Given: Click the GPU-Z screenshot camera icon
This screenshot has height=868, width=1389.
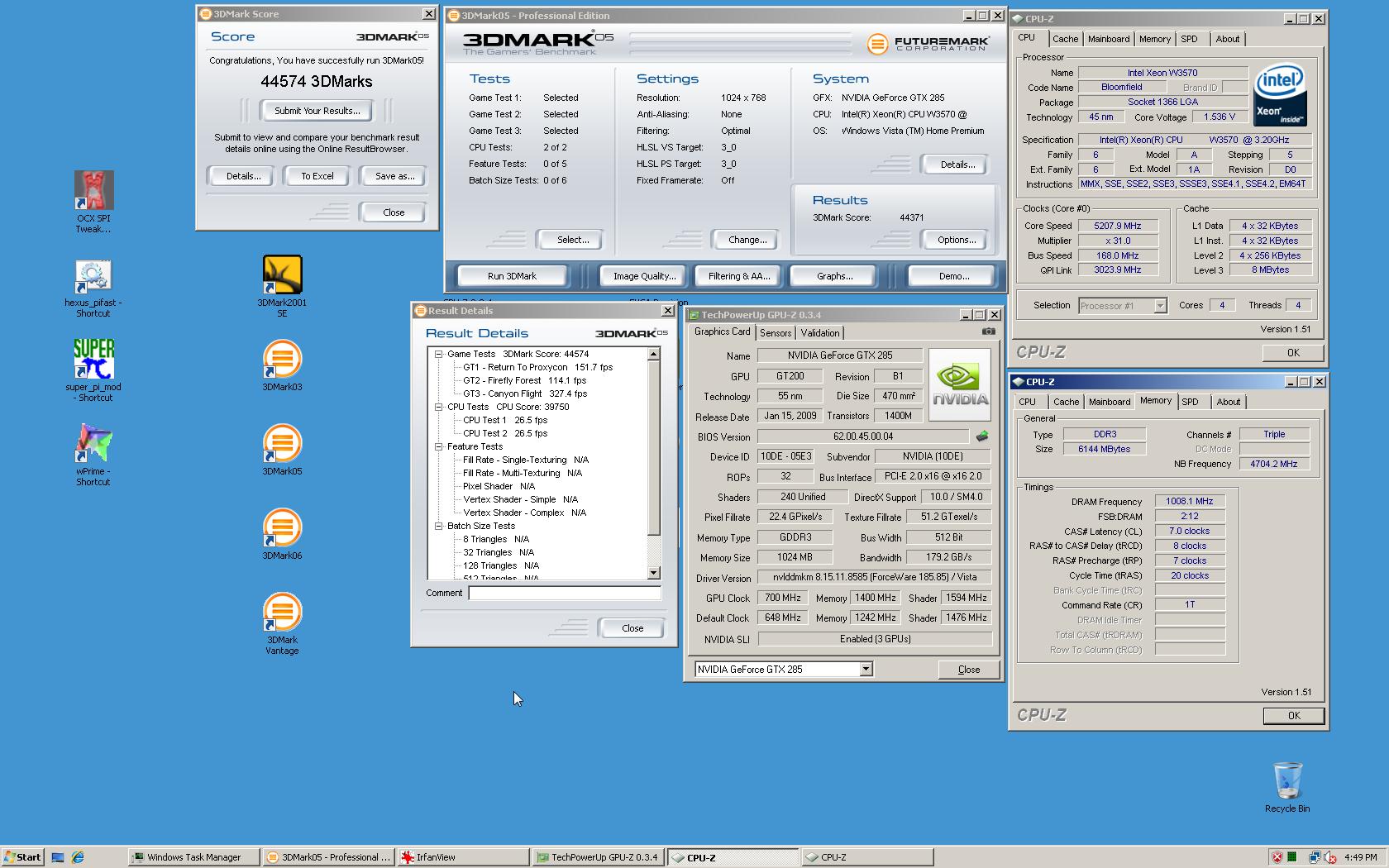Looking at the screenshot, I should tap(988, 331).
